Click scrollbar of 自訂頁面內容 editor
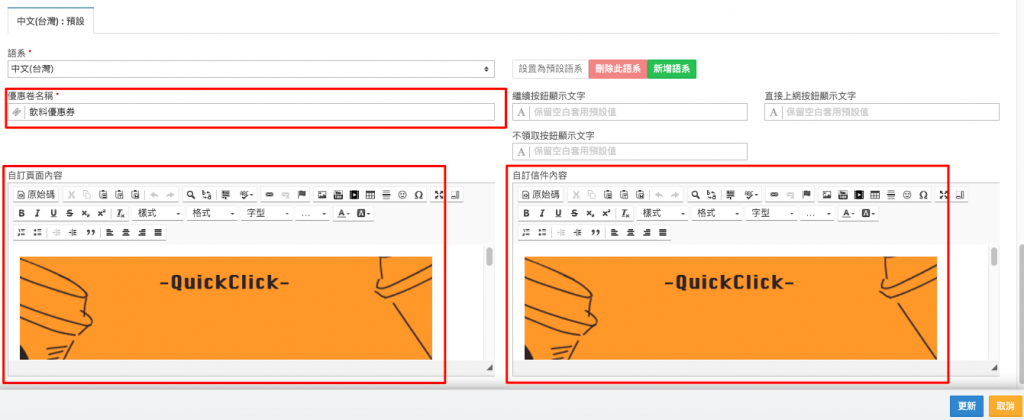The width and height of the screenshot is (1024, 420). [489, 256]
